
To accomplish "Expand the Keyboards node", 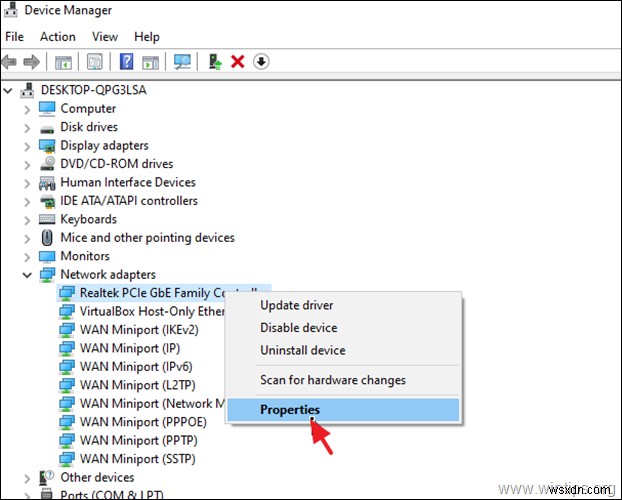I will [27, 220].
